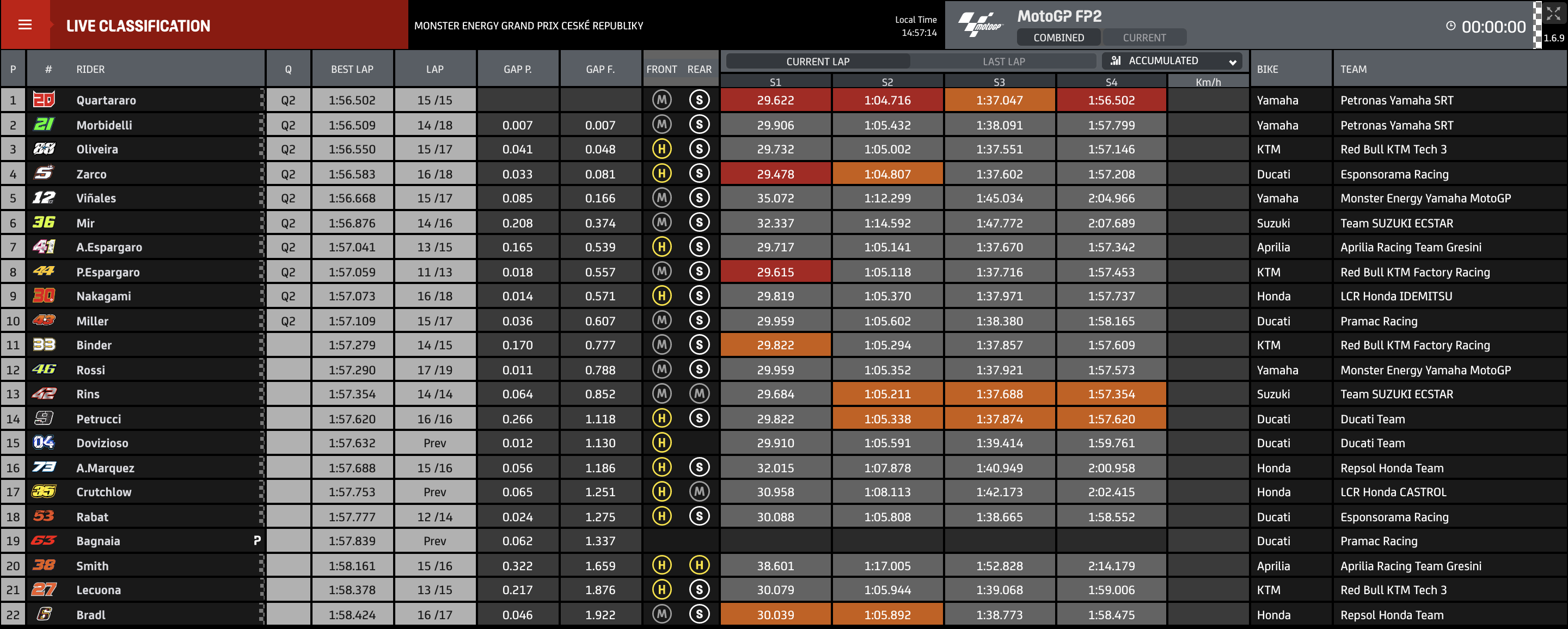Click the LIVE CLASSIFICATION title
Image resolution: width=1568 pixels, height=629 pixels.
pyautogui.click(x=138, y=26)
